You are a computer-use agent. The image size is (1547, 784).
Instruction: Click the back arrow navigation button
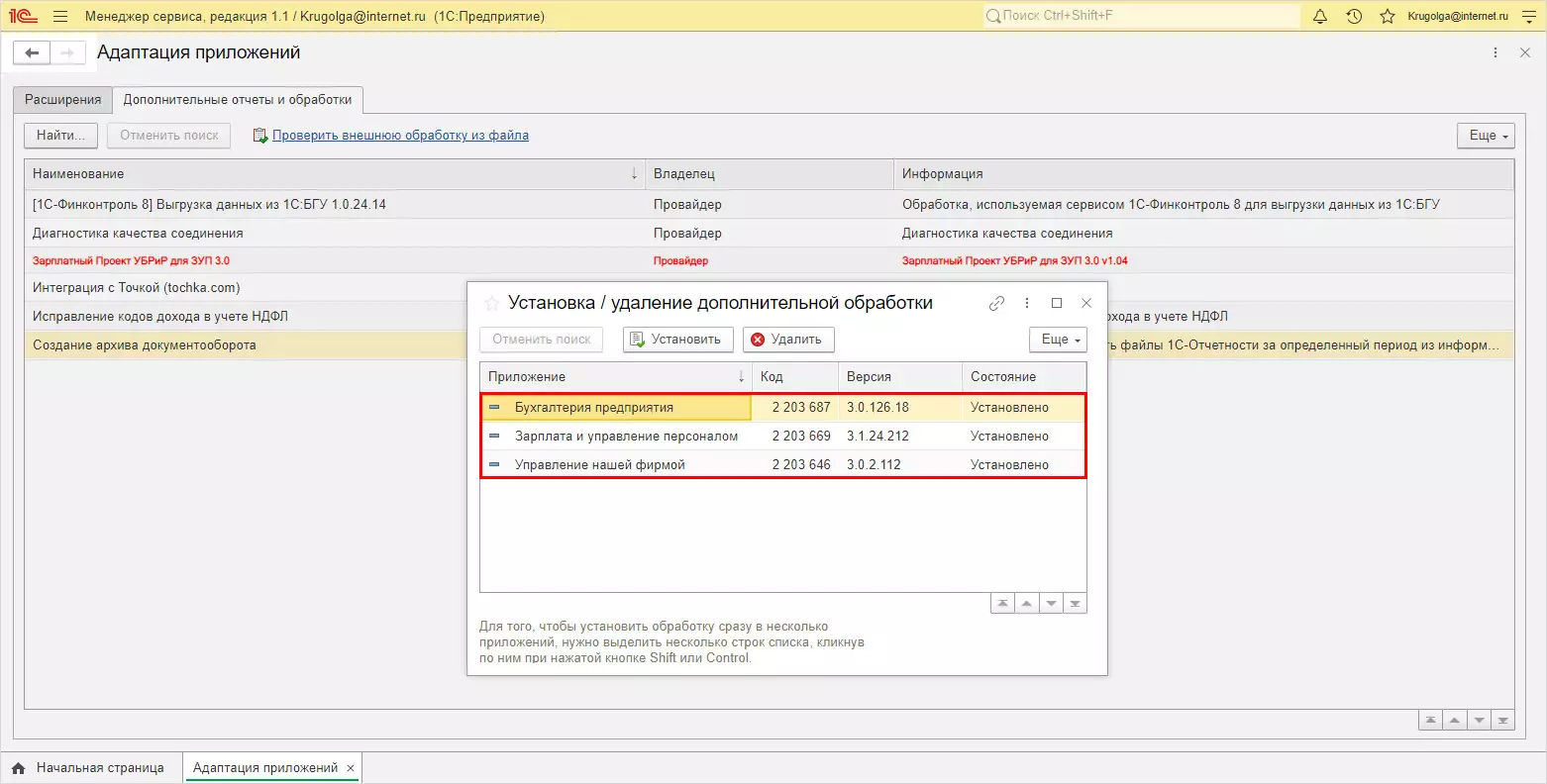click(x=32, y=53)
